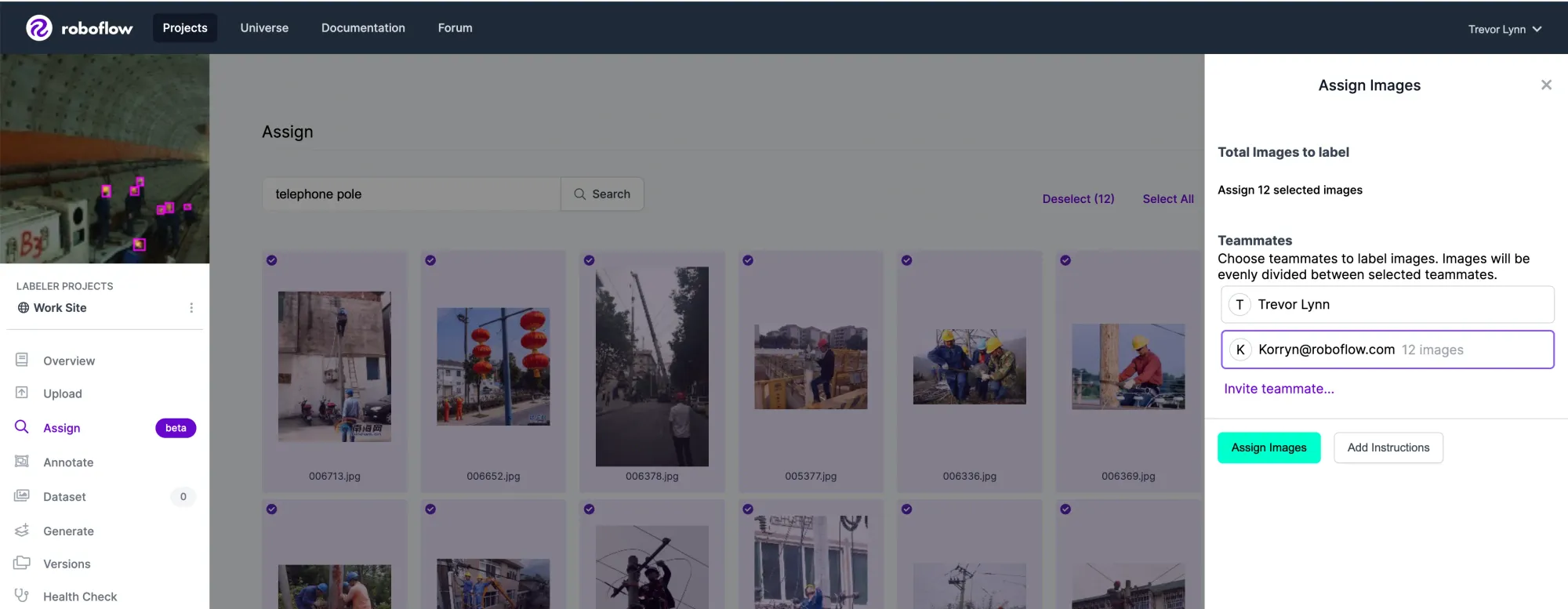Open the Dataset section
Screen dimensions: 1568x609
coord(64,497)
